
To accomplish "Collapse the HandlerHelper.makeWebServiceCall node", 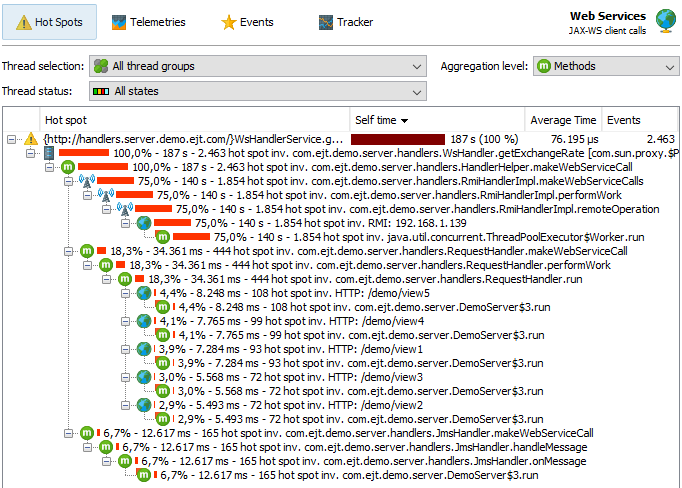I will (x=50, y=167).
